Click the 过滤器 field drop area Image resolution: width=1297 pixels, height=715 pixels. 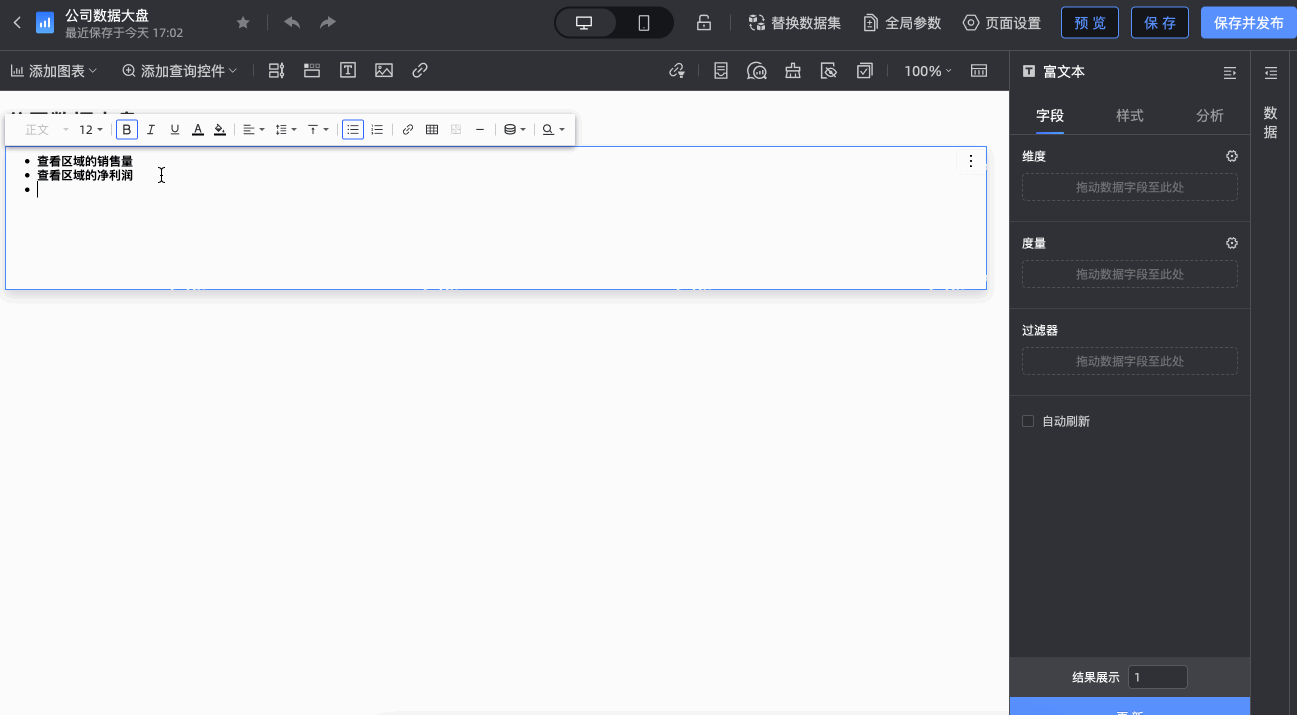click(1130, 361)
